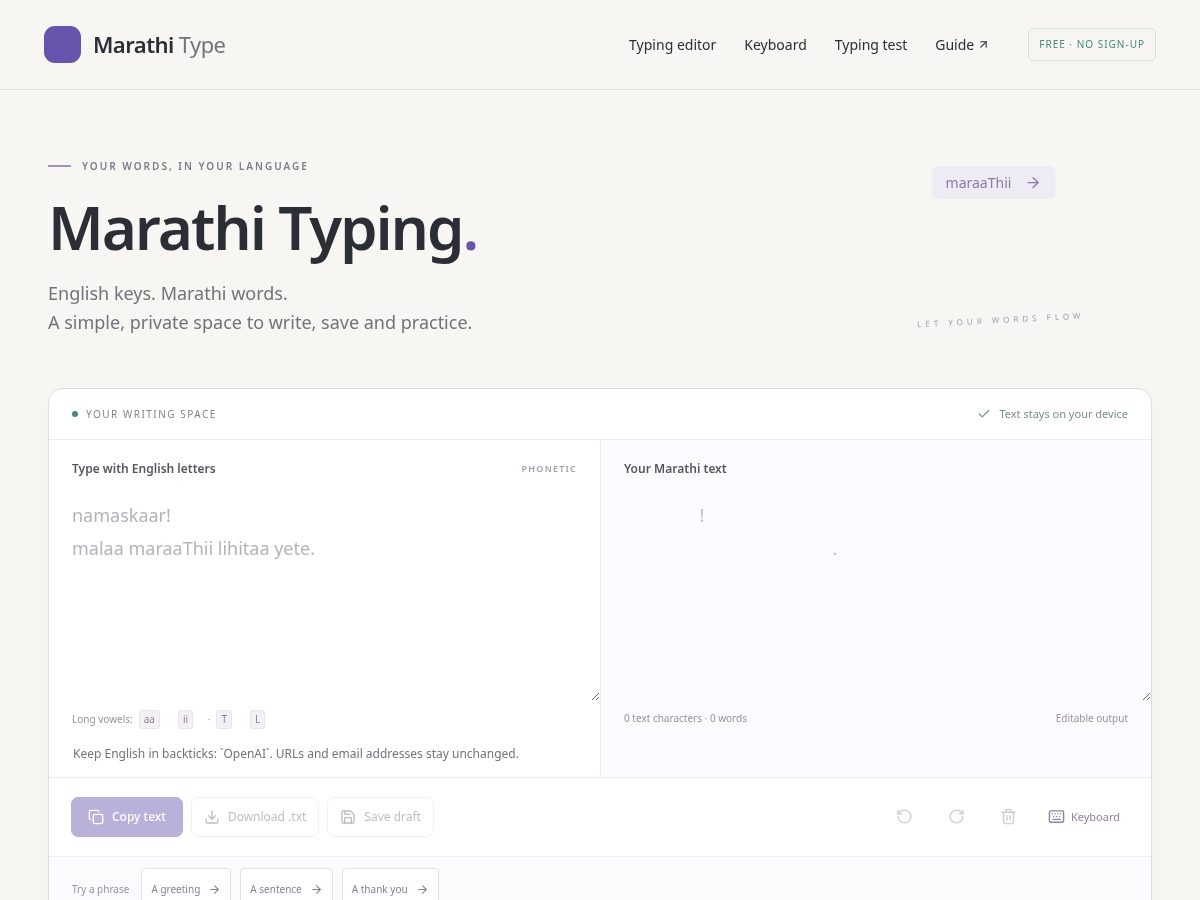Click the 'YOUR WRITING SPACE' heading
1200x900 pixels.
[151, 414]
